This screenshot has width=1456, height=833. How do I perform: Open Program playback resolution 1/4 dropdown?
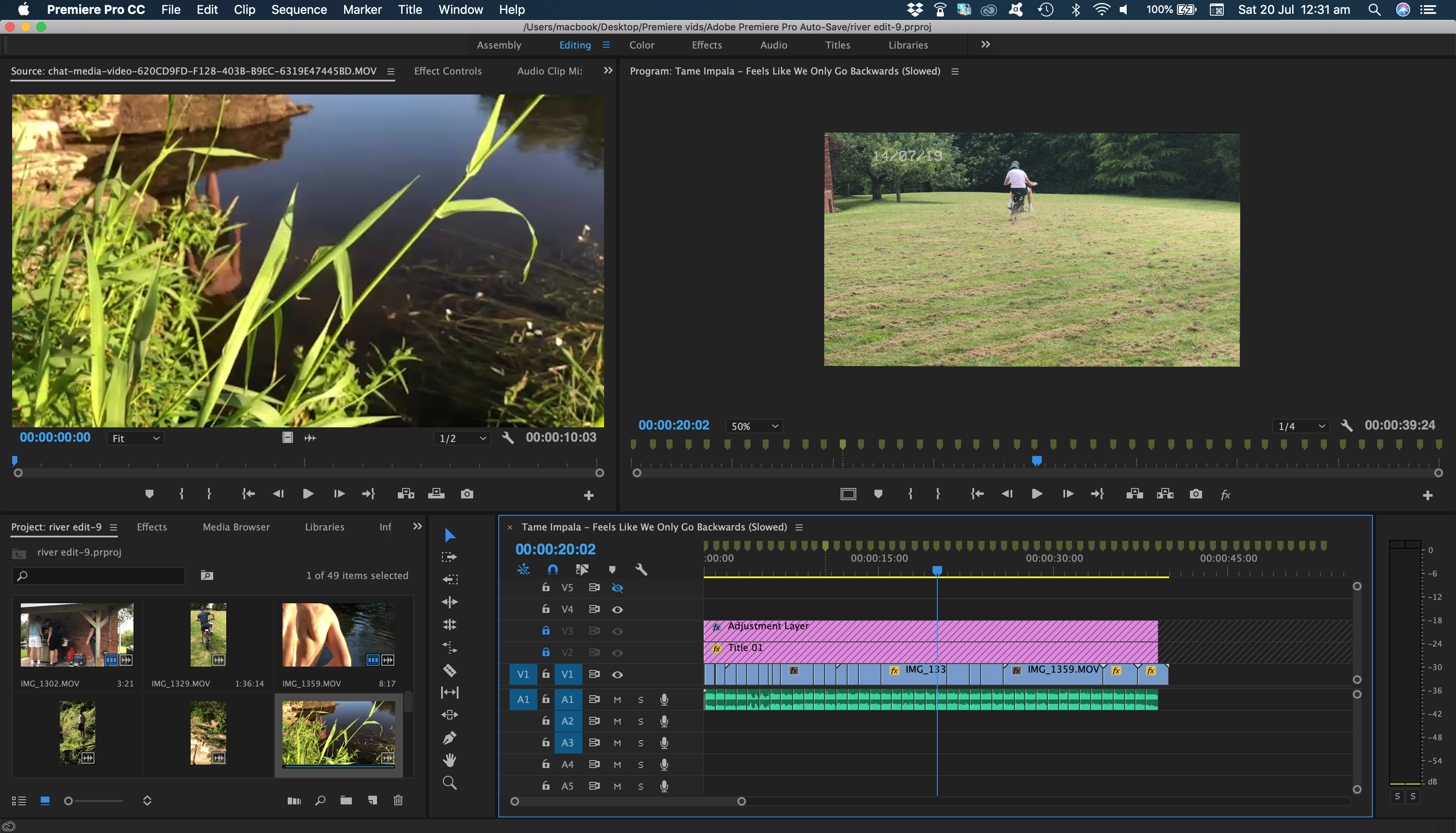(1301, 426)
